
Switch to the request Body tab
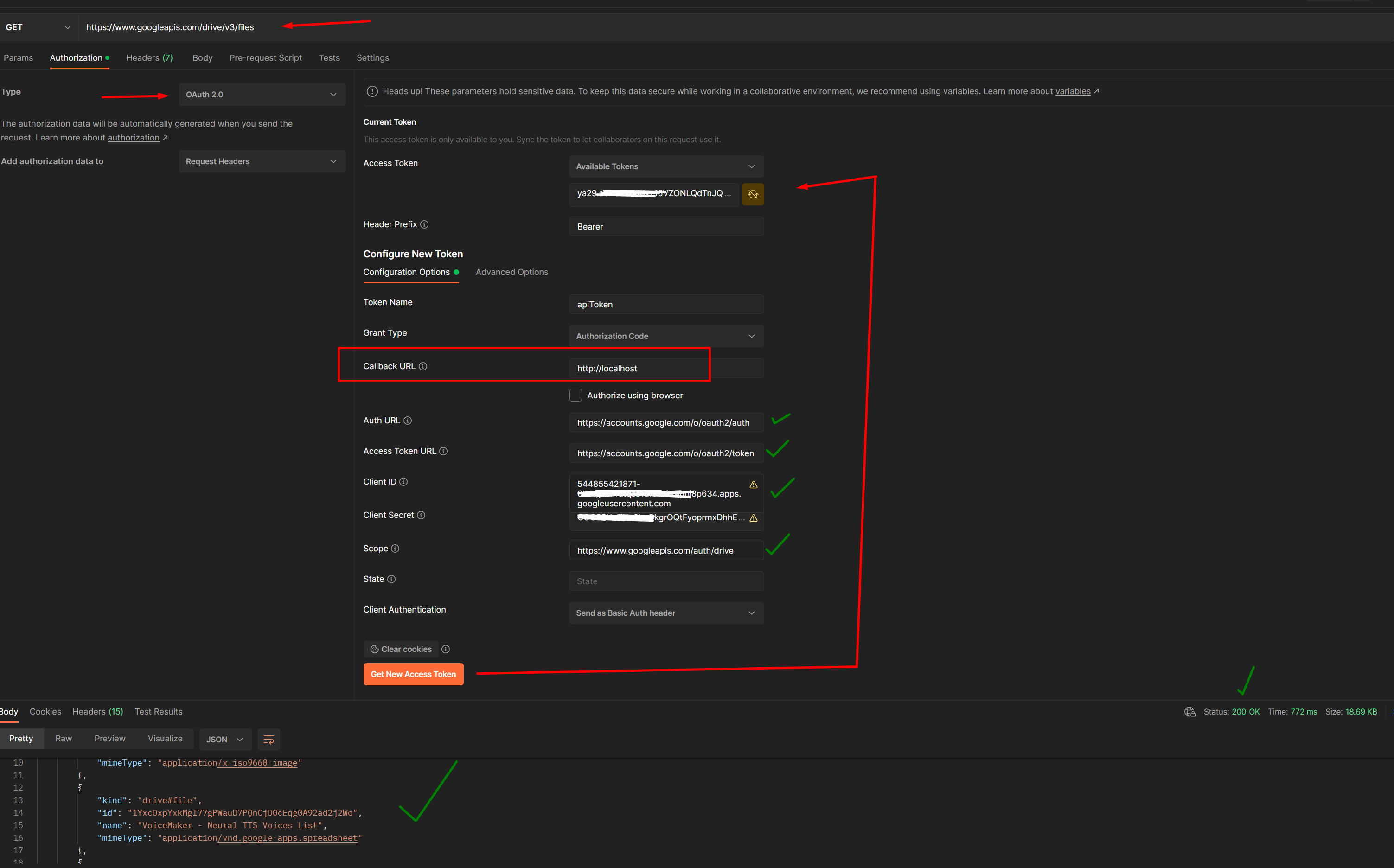(202, 58)
